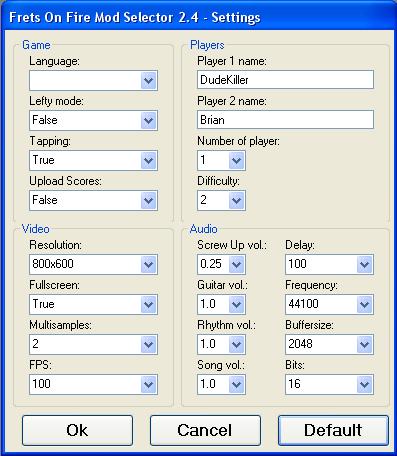
Task: Open the Buffersize dropdown
Action: tap(329, 344)
